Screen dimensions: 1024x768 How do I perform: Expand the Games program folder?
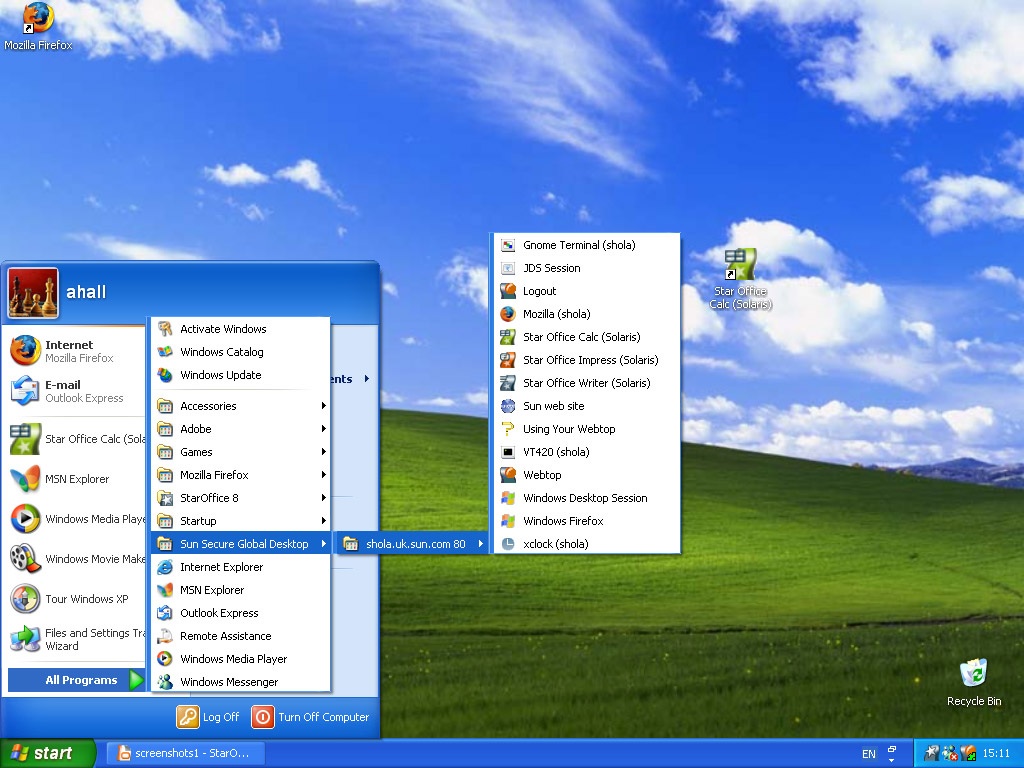(x=196, y=452)
